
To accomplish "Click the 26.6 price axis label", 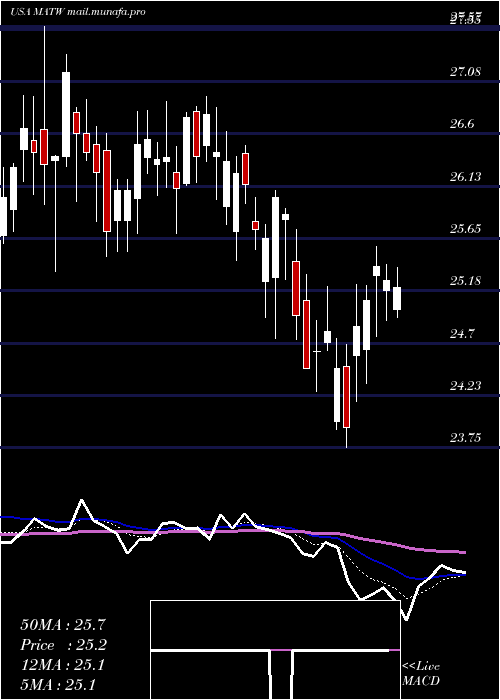I will (462, 124).
